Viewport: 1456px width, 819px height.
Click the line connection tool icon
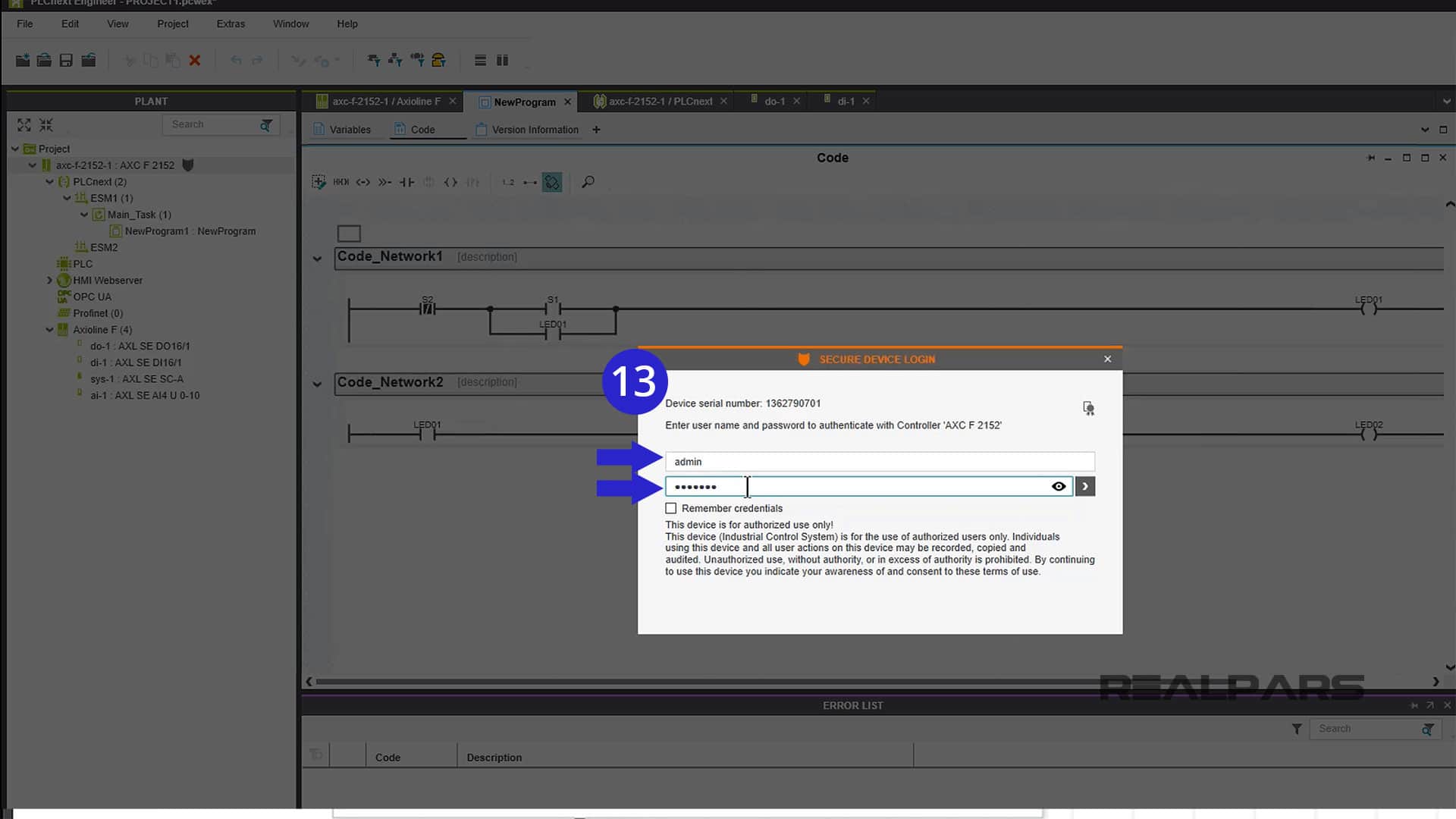point(529,182)
